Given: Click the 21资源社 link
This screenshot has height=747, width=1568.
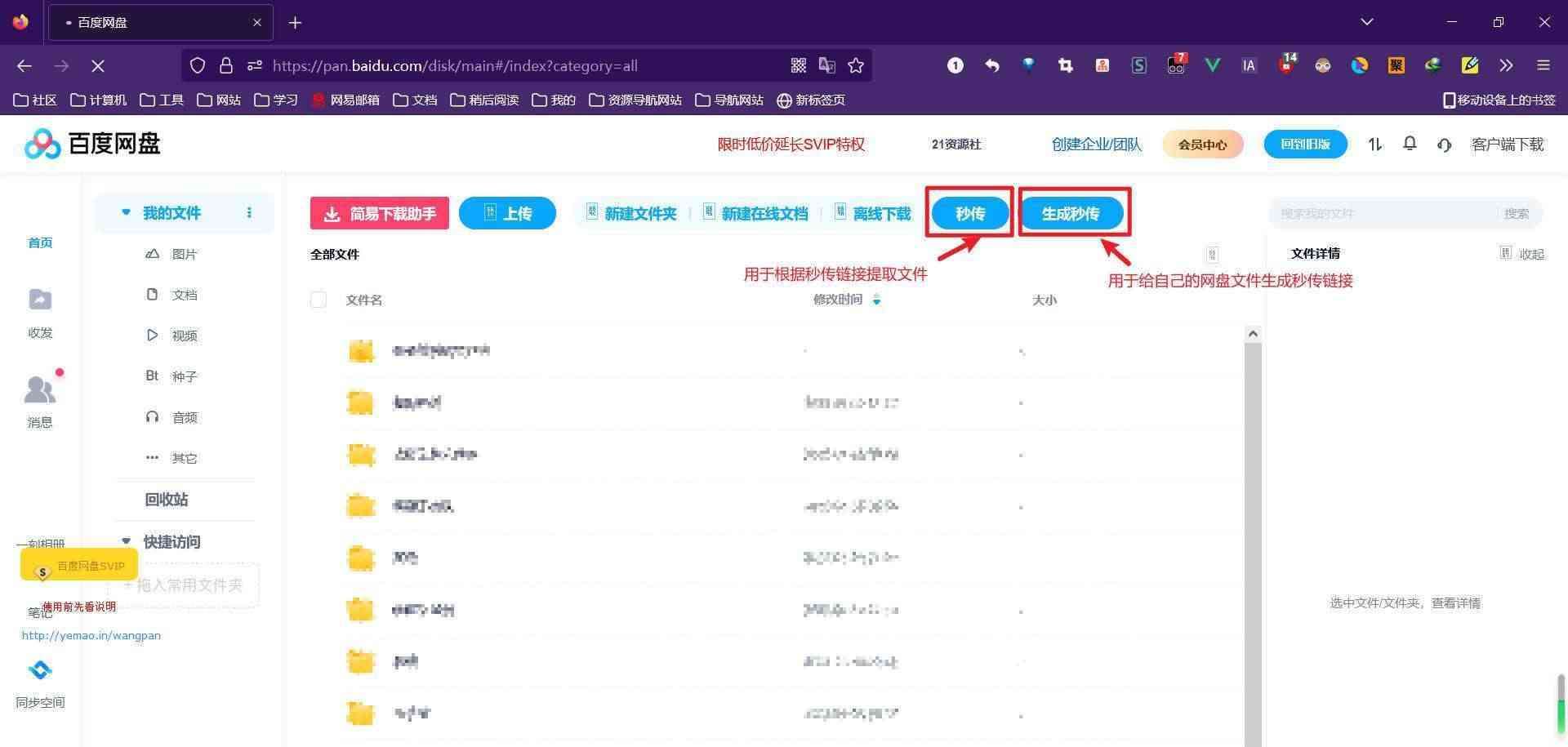Looking at the screenshot, I should [x=956, y=145].
